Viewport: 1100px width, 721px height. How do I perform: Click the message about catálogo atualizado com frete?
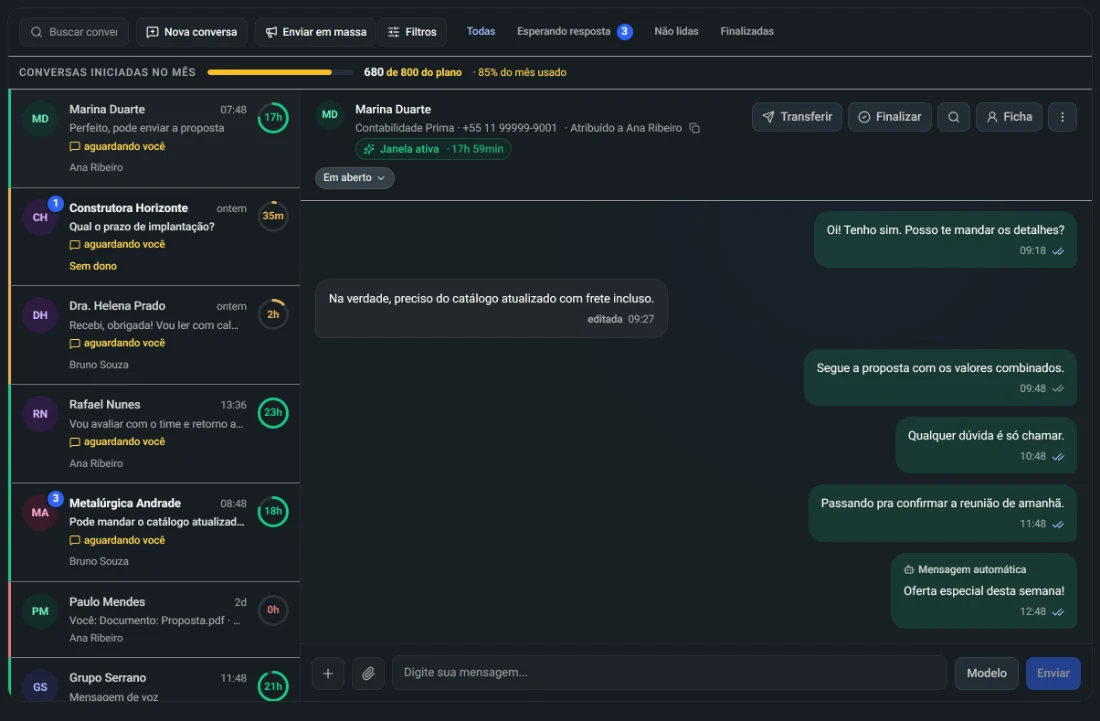[x=491, y=308]
